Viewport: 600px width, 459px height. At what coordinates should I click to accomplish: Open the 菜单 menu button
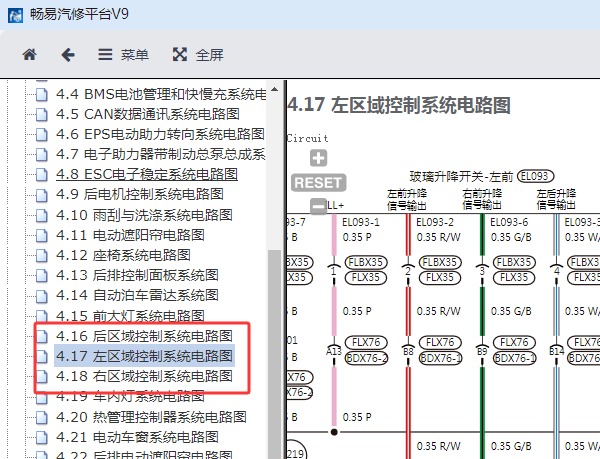123,55
